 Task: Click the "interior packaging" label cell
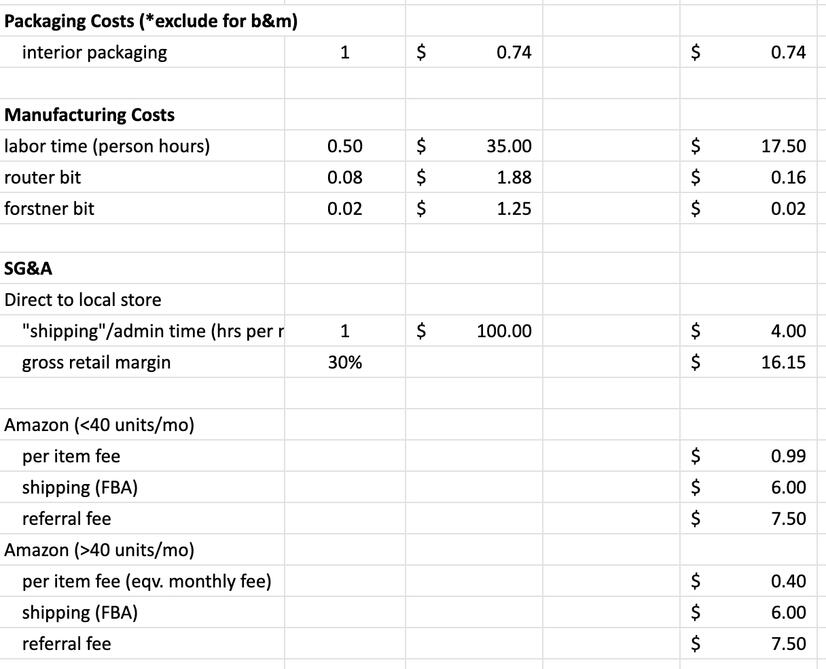pyautogui.click(x=94, y=53)
